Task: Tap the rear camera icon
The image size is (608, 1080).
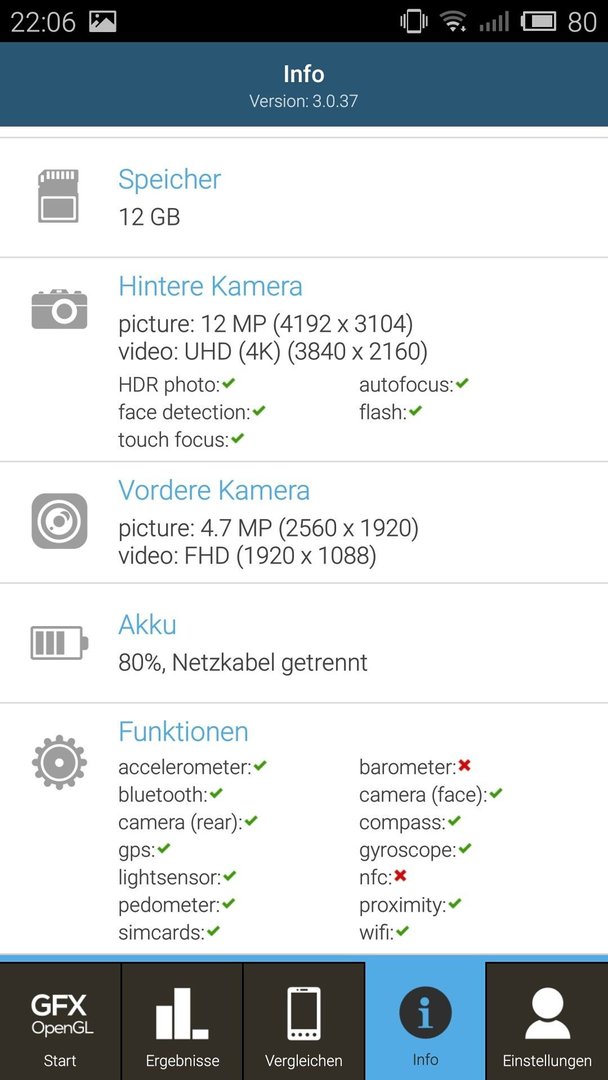Action: pyautogui.click(x=59, y=309)
